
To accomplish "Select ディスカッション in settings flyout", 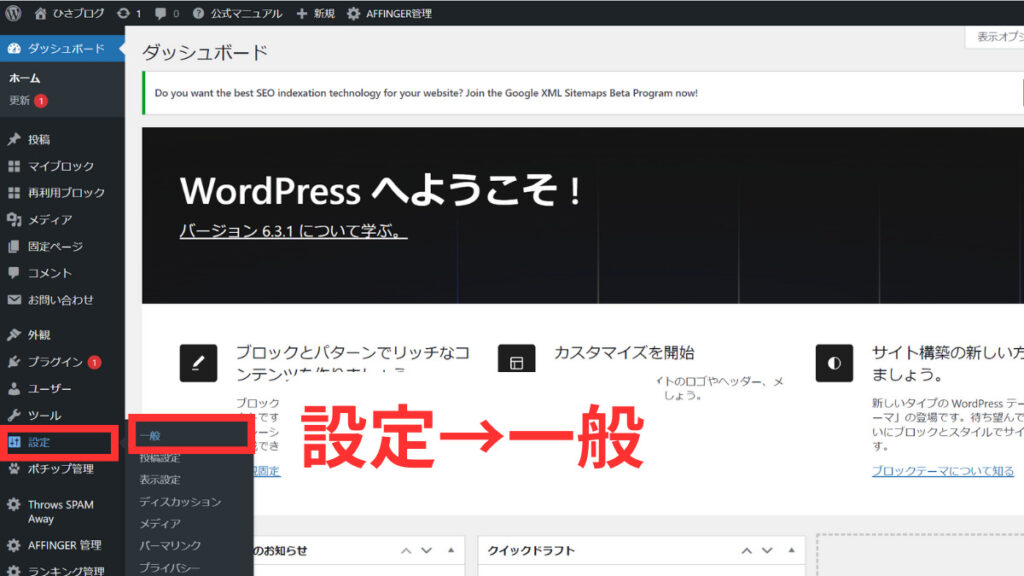I will (x=180, y=502).
